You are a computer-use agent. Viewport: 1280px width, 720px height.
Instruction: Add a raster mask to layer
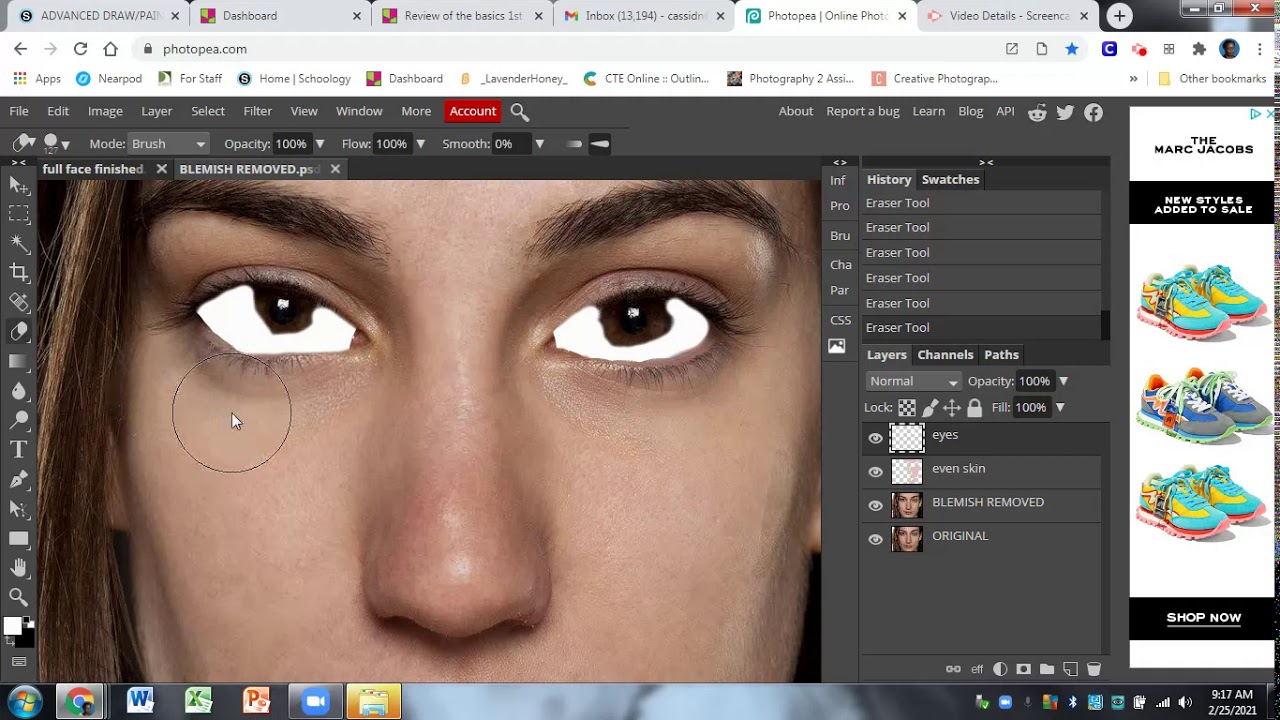(1023, 669)
